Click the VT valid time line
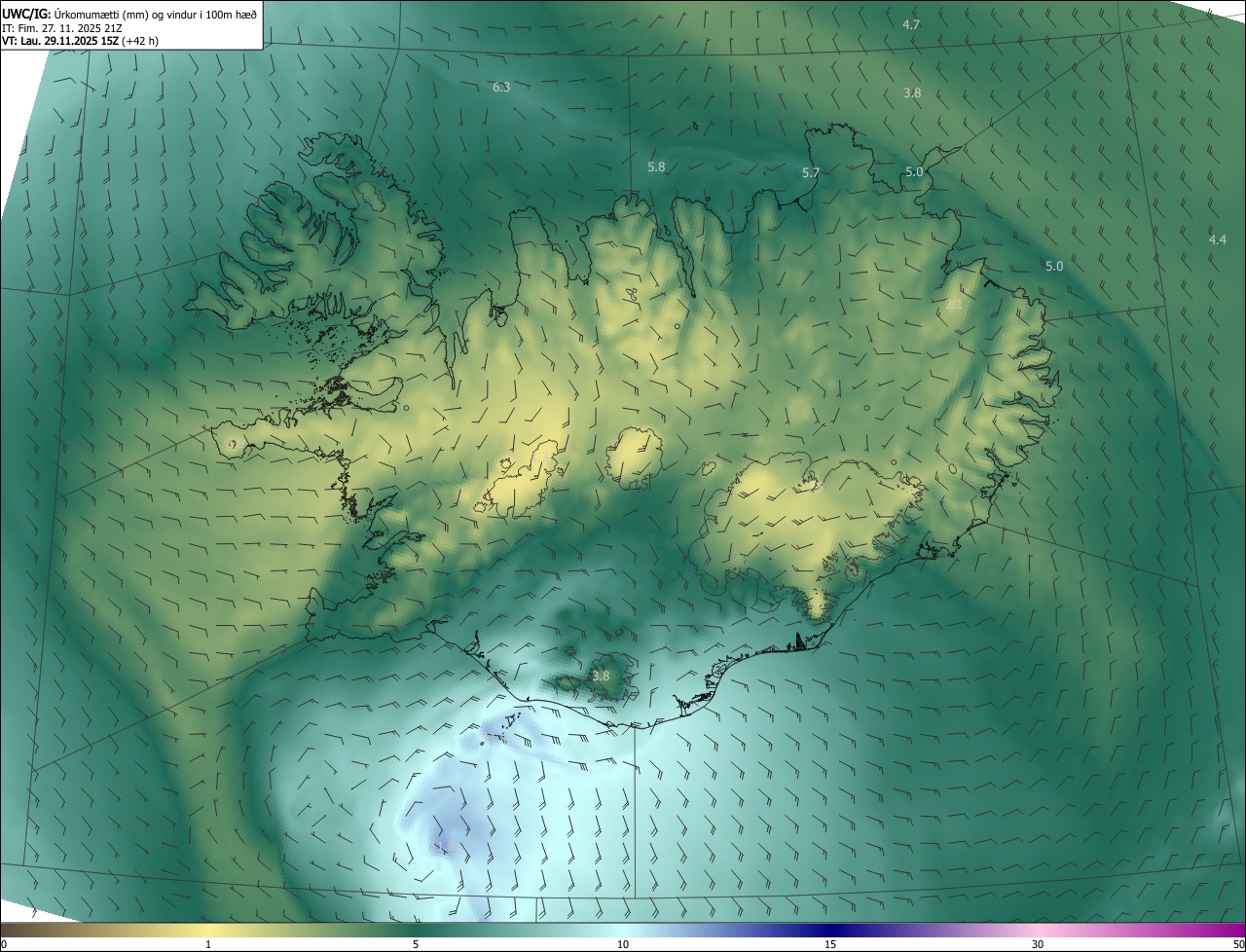The height and width of the screenshot is (952, 1246). [80, 41]
